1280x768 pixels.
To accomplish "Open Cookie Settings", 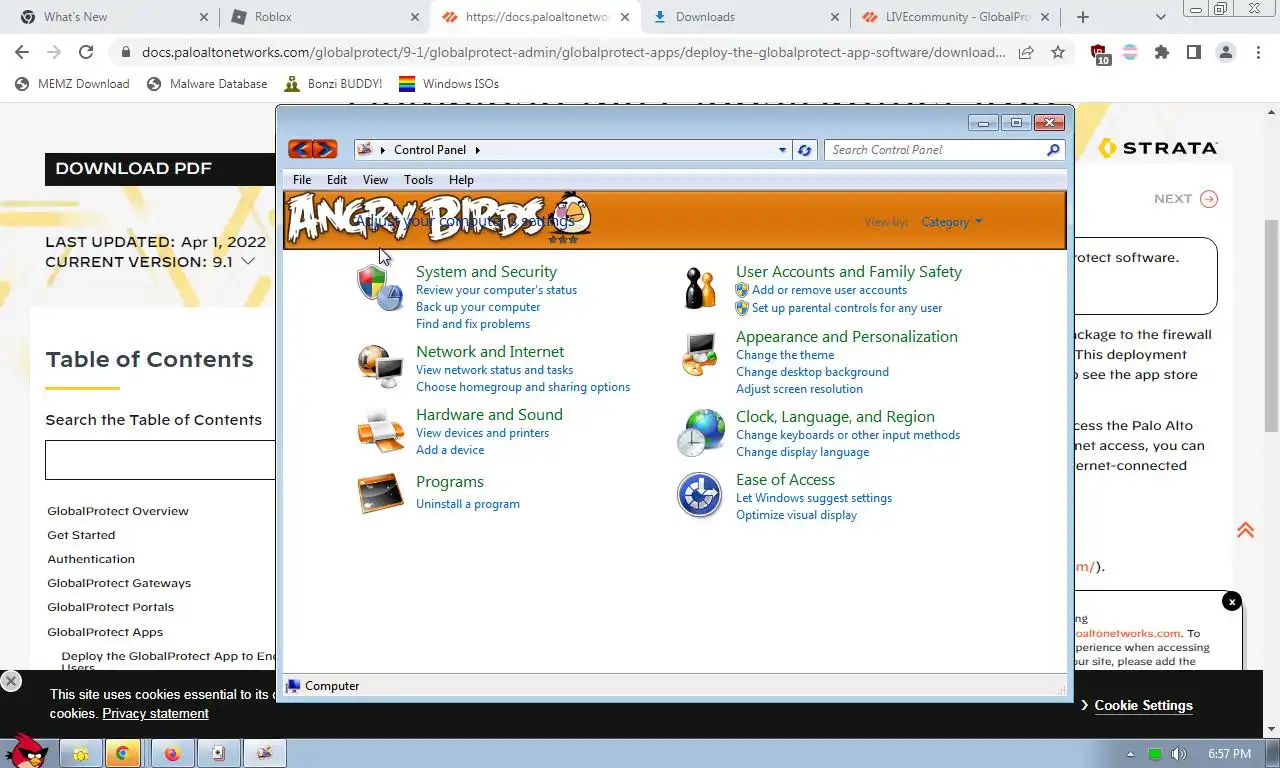I will pyautogui.click(x=1143, y=705).
